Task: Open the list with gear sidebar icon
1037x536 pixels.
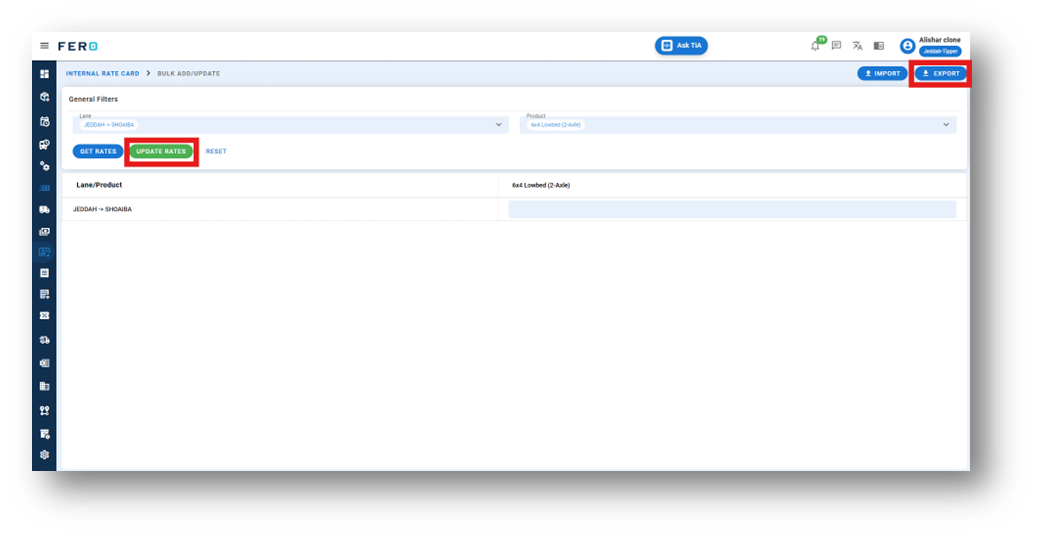Action: 44,434
